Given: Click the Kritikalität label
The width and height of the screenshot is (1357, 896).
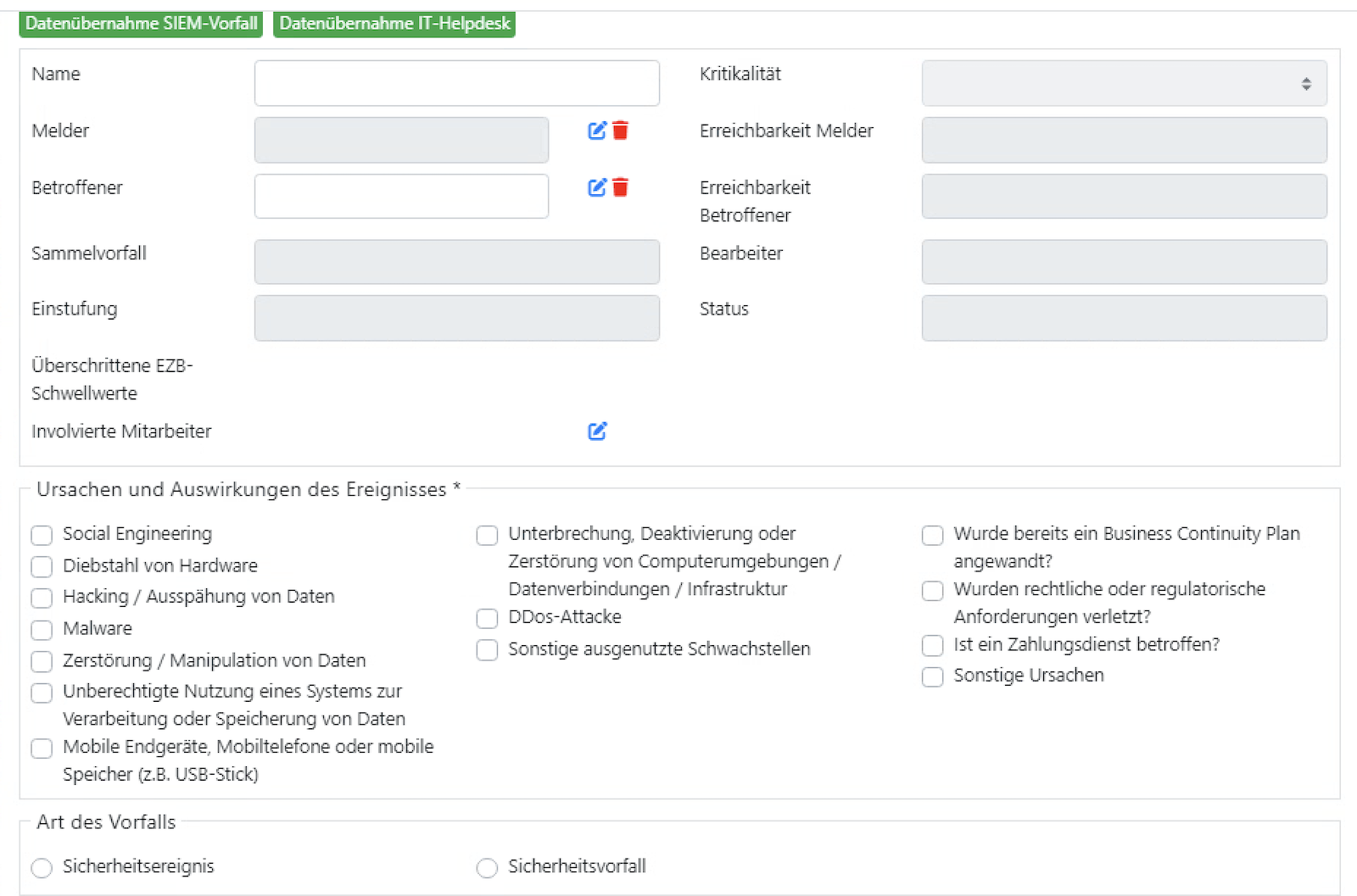Looking at the screenshot, I should pos(740,74).
